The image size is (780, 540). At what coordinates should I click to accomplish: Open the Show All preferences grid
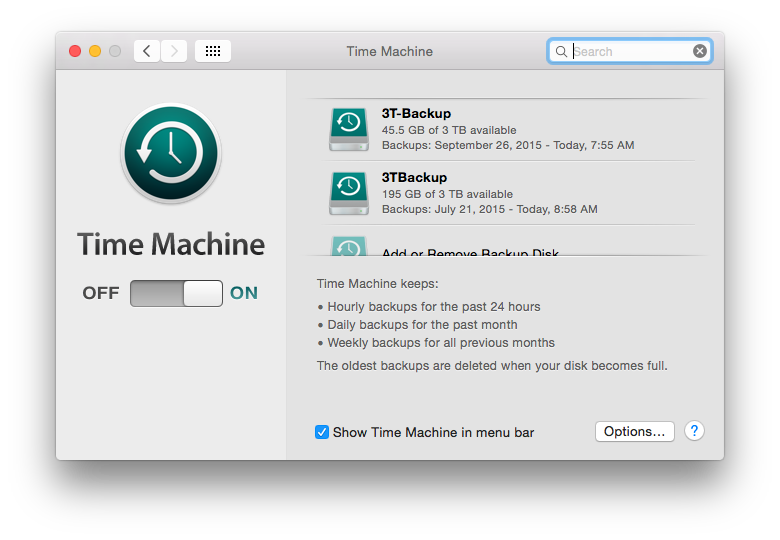[x=213, y=51]
